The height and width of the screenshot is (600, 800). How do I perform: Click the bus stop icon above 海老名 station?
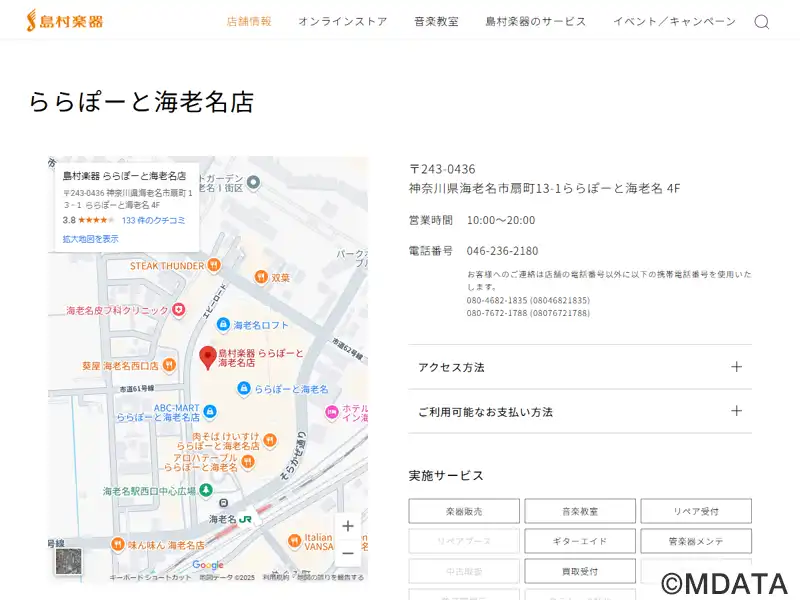(223, 504)
